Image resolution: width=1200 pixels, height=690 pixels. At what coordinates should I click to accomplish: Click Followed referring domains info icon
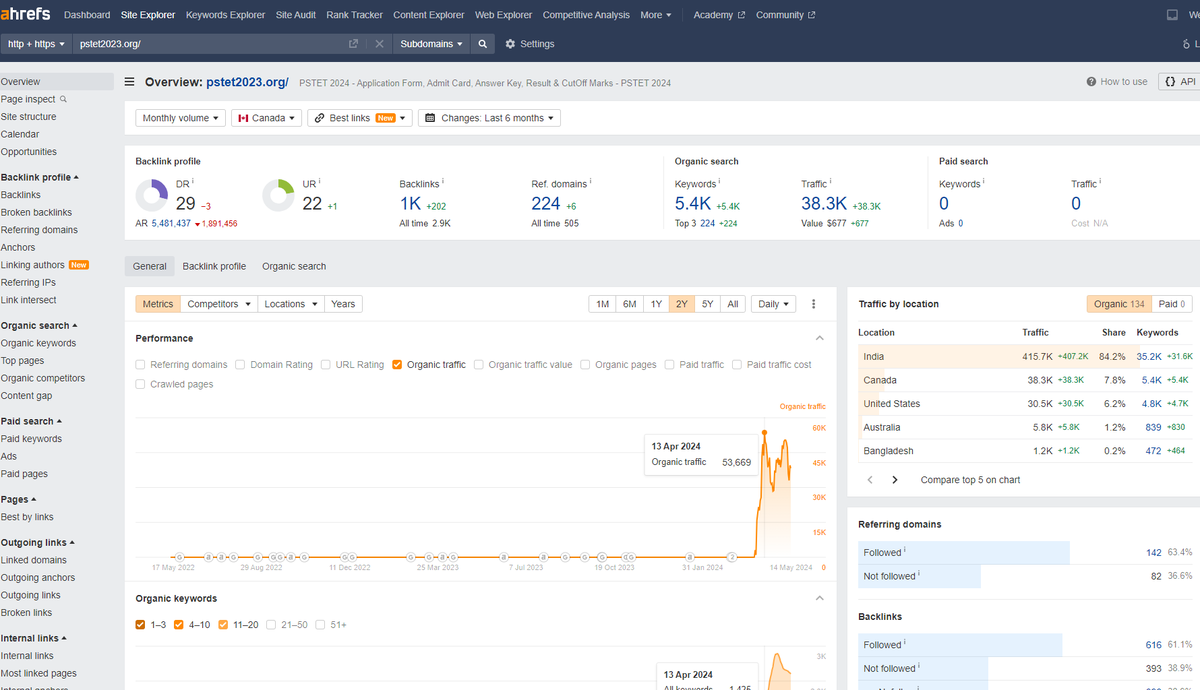coord(905,550)
